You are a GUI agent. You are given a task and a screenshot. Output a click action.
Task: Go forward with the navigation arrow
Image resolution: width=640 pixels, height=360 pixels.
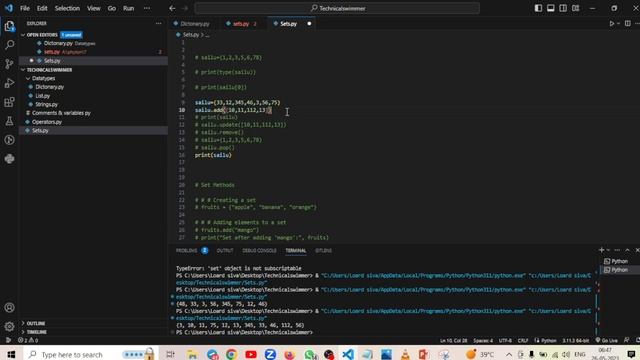point(185,8)
